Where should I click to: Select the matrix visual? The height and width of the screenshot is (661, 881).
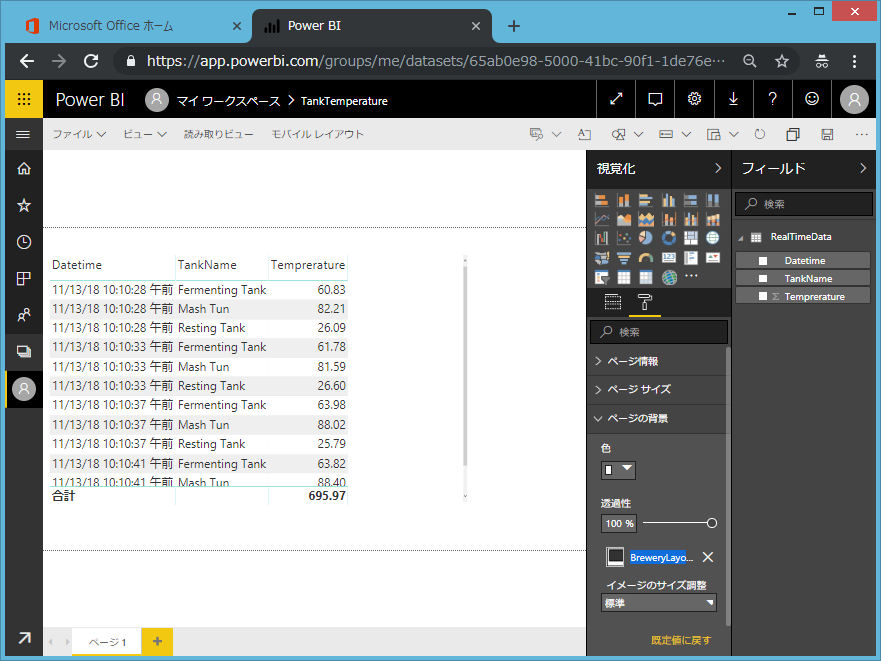point(646,277)
